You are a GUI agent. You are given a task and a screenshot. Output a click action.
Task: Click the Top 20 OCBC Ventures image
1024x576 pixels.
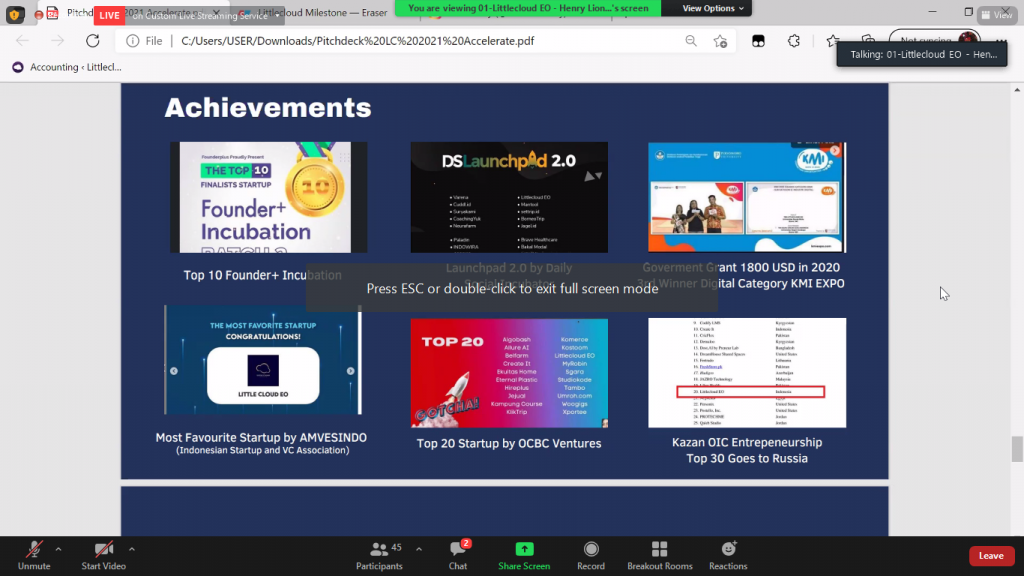pyautogui.click(x=509, y=373)
